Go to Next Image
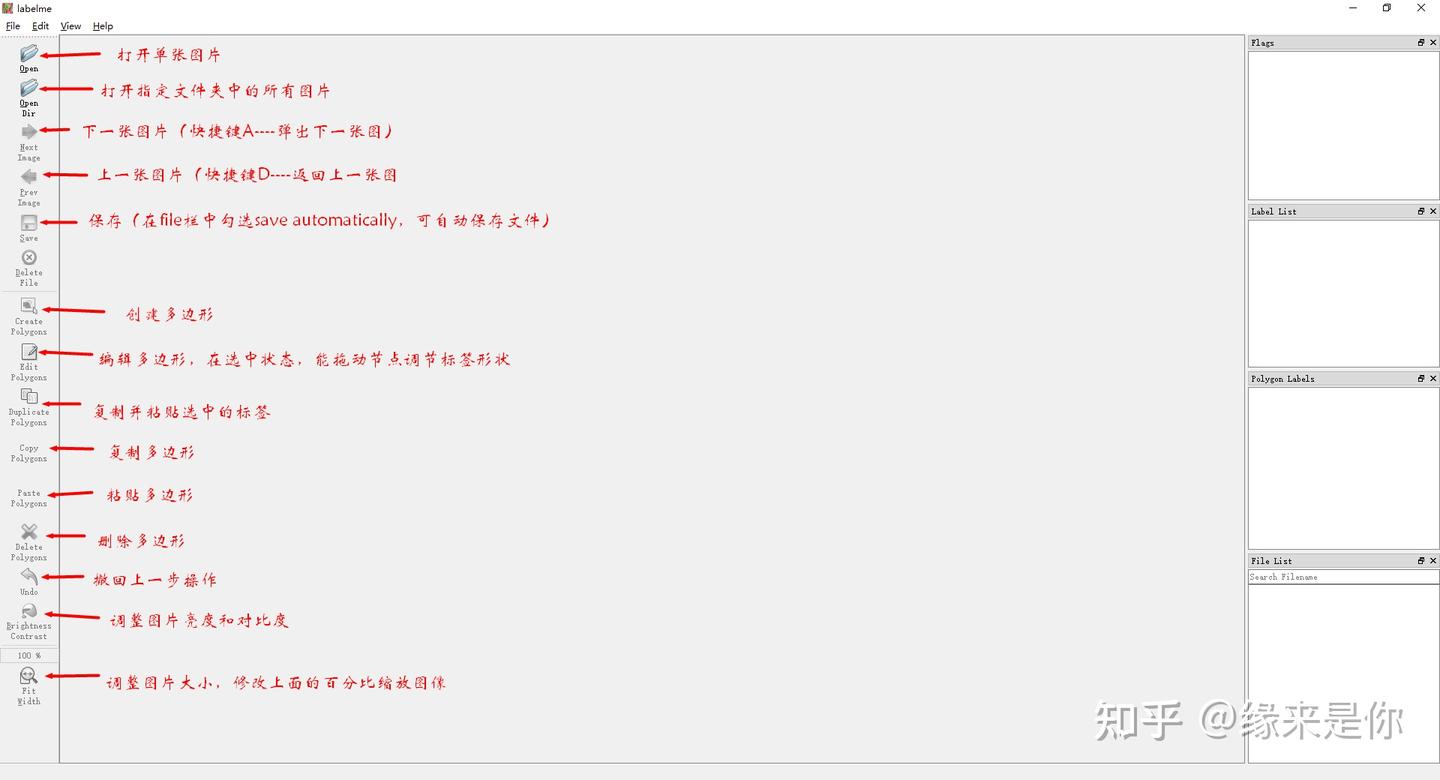 [x=29, y=132]
